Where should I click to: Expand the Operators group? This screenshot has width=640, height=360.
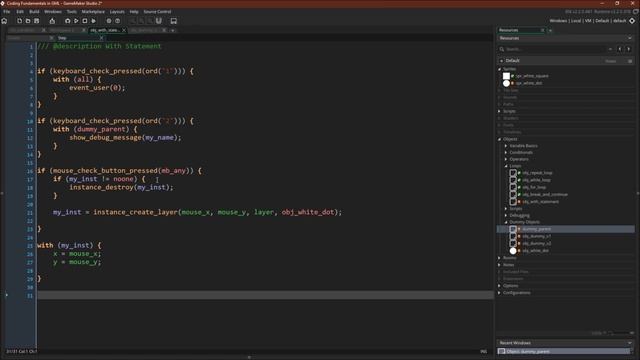pos(506,159)
